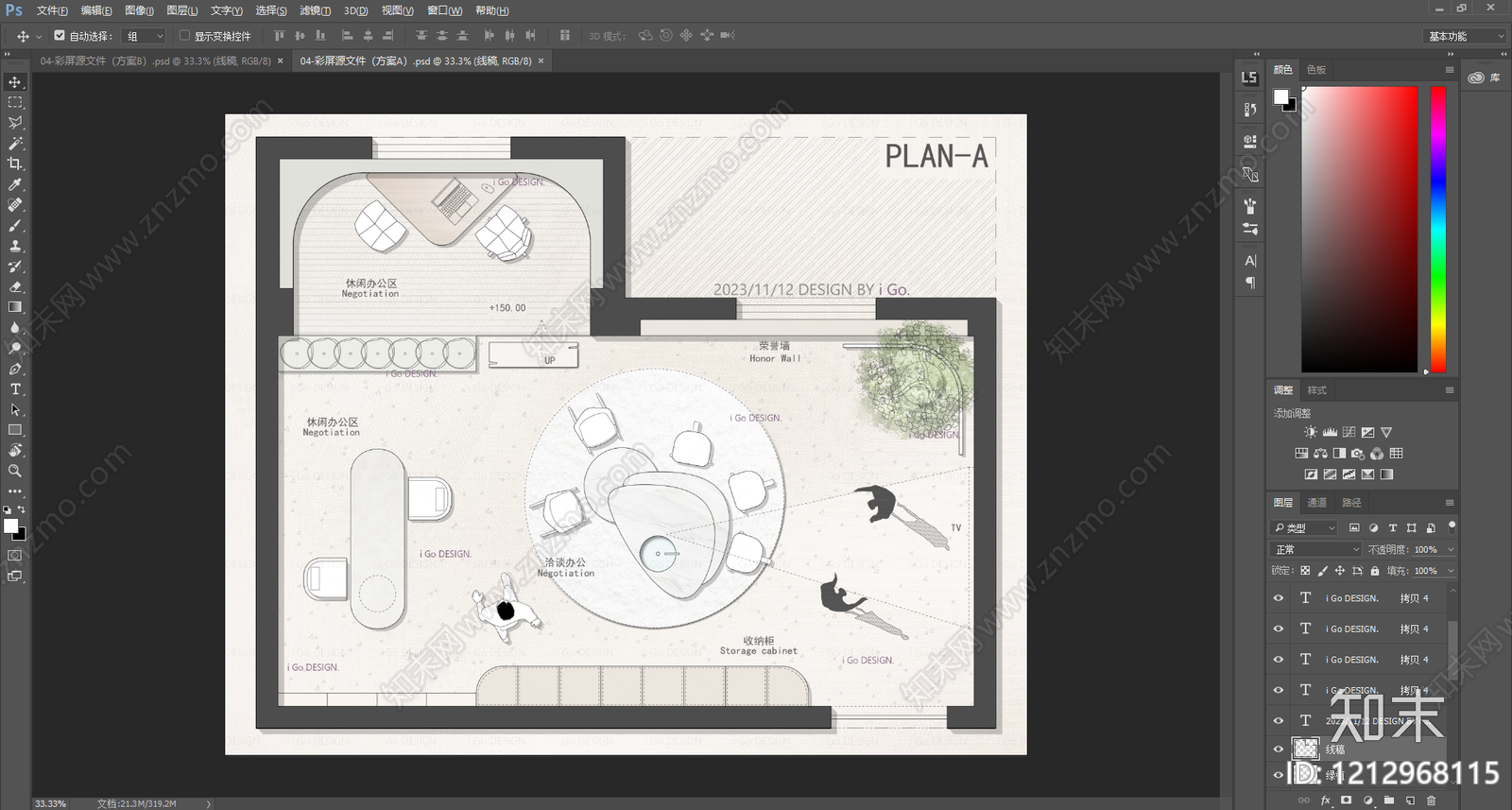Delete layer using the trash icon
The image size is (1512, 810).
click(x=1431, y=800)
